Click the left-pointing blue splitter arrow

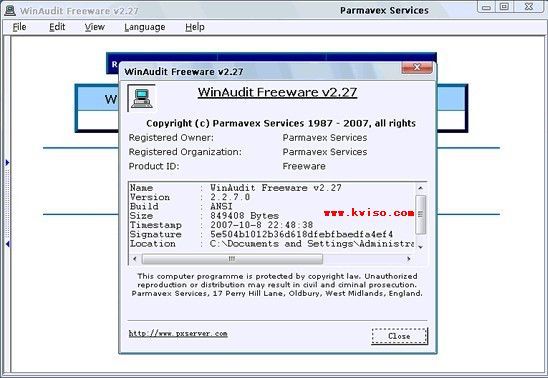7,244
